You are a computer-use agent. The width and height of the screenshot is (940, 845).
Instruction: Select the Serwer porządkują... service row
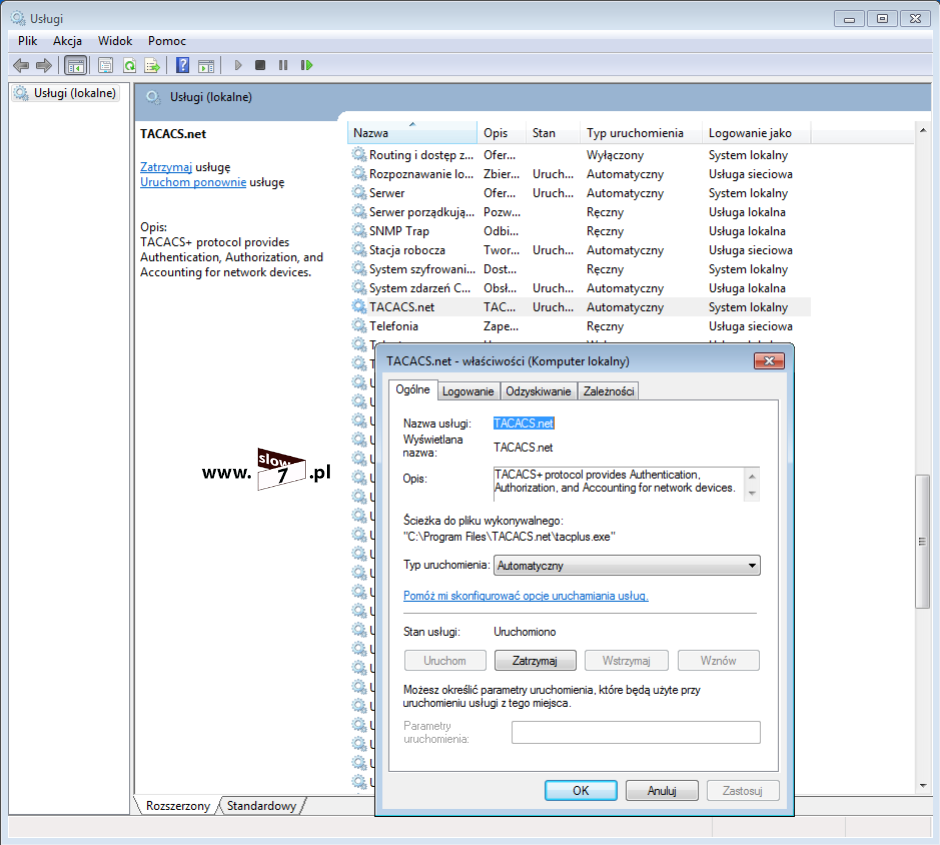(579, 212)
